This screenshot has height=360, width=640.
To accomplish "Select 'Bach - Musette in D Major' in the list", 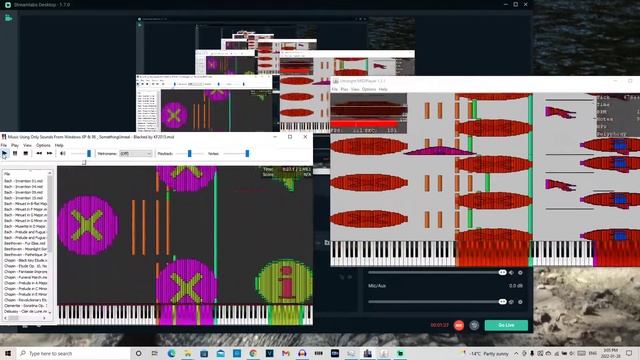I will click(x=25, y=226).
